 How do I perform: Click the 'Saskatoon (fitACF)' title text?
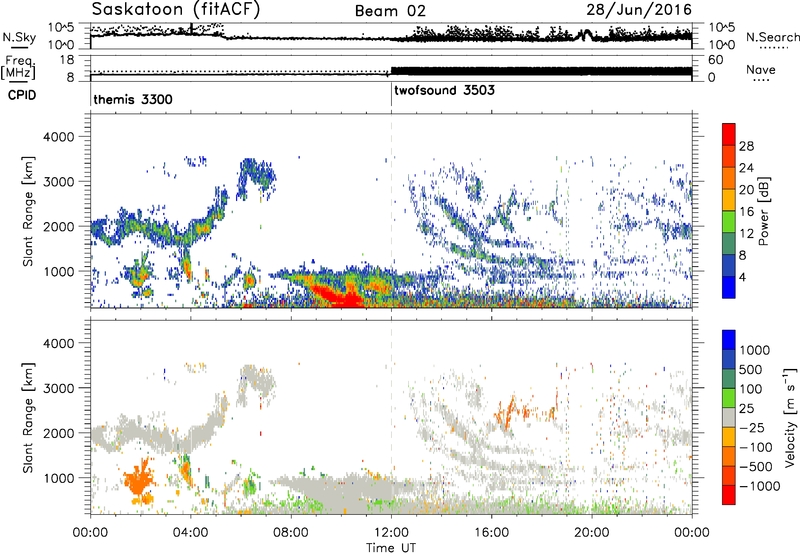click(x=176, y=10)
